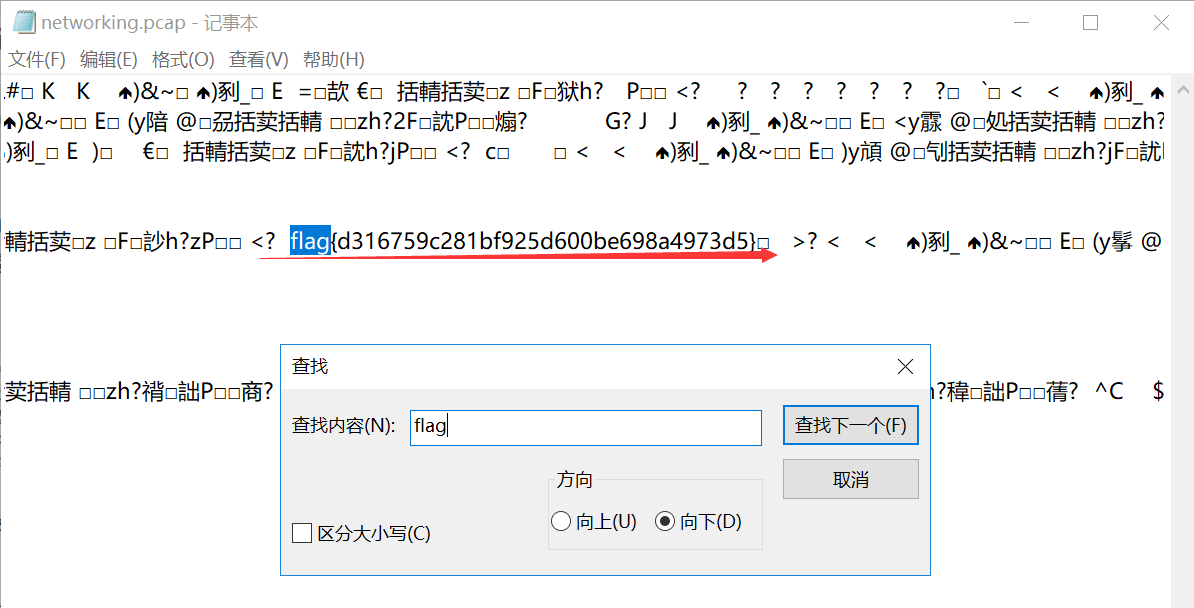Open the 格式(O) menu
Viewport: 1194px width, 608px height.
pyautogui.click(x=183, y=59)
